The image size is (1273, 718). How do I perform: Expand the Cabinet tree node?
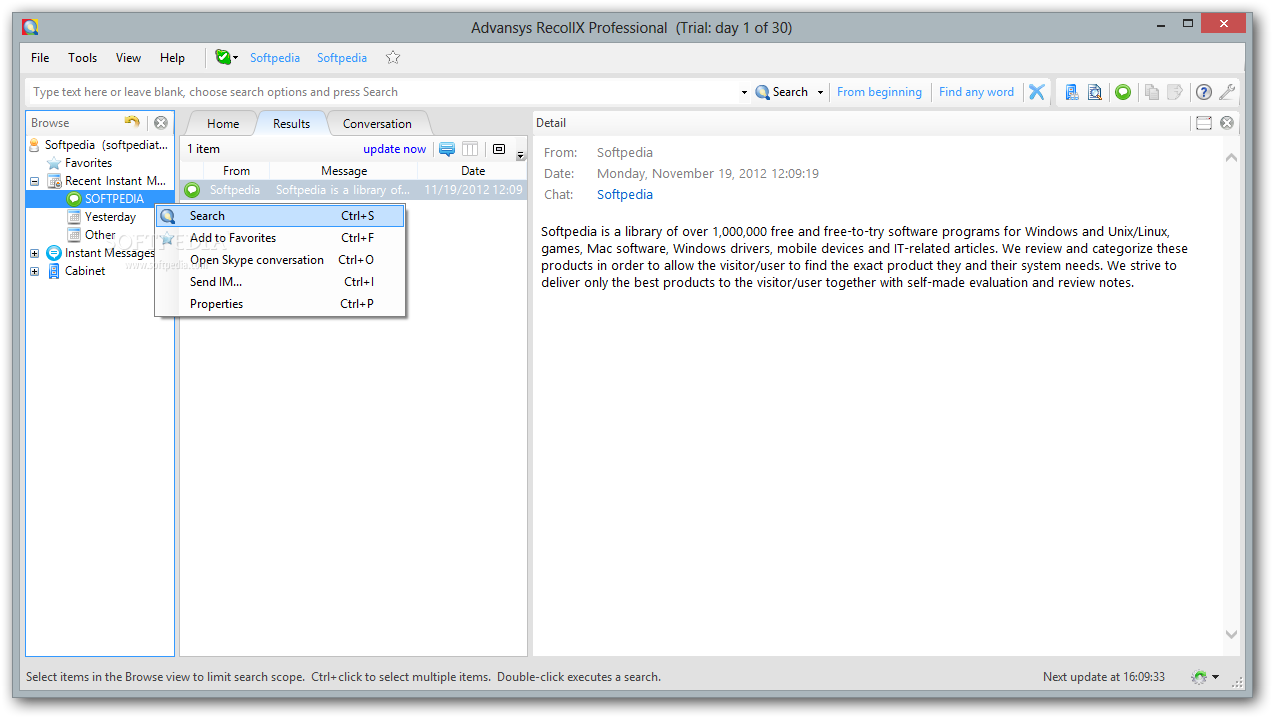click(34, 271)
